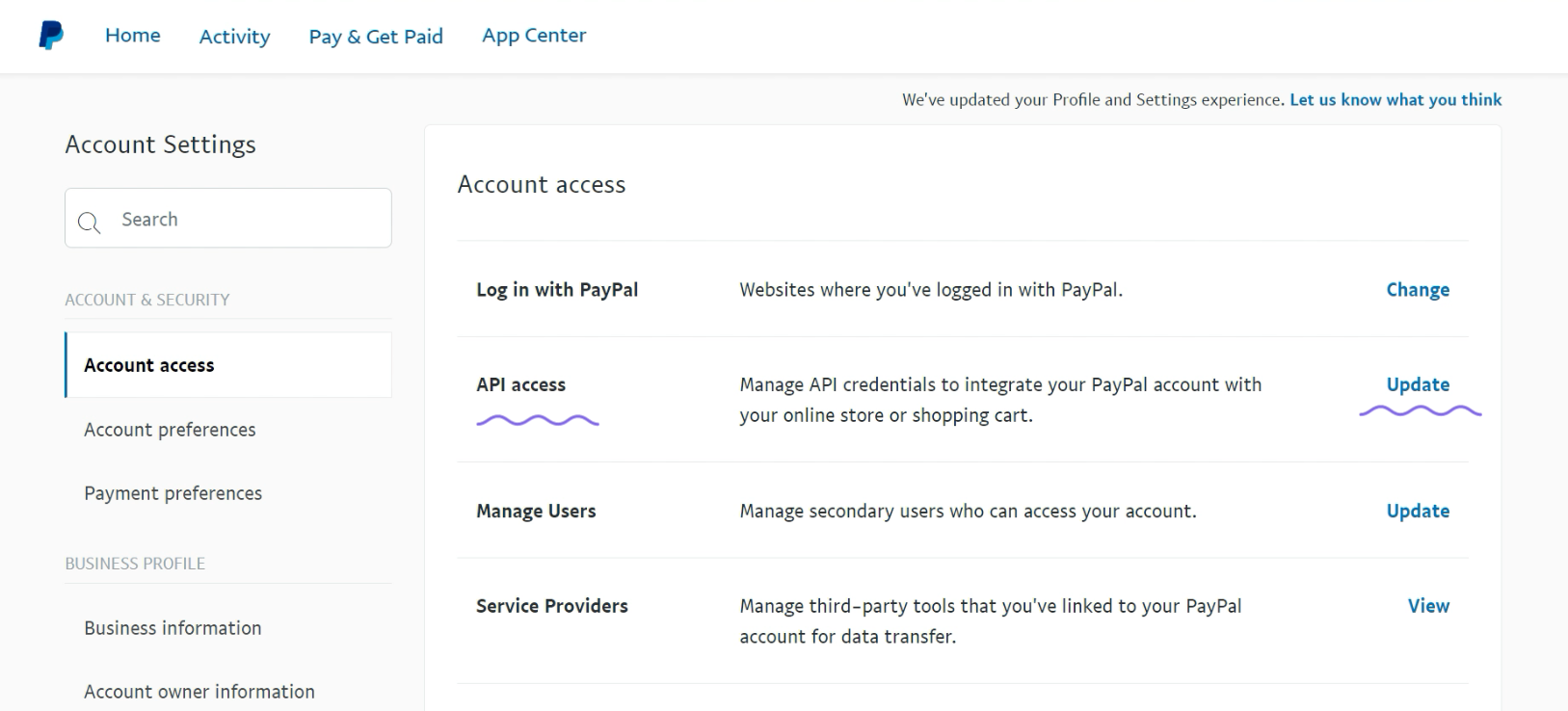
Task: Click Let us know what you think
Action: click(x=1395, y=99)
